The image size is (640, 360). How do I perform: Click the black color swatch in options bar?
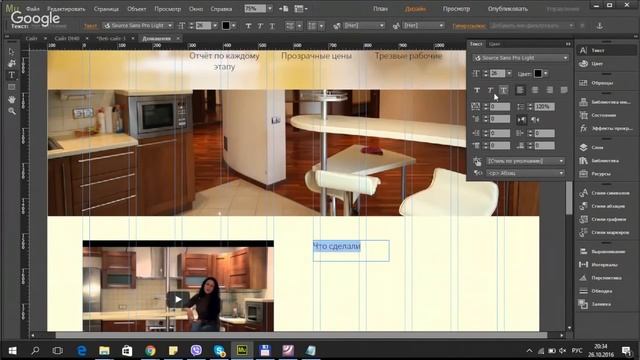[226, 25]
